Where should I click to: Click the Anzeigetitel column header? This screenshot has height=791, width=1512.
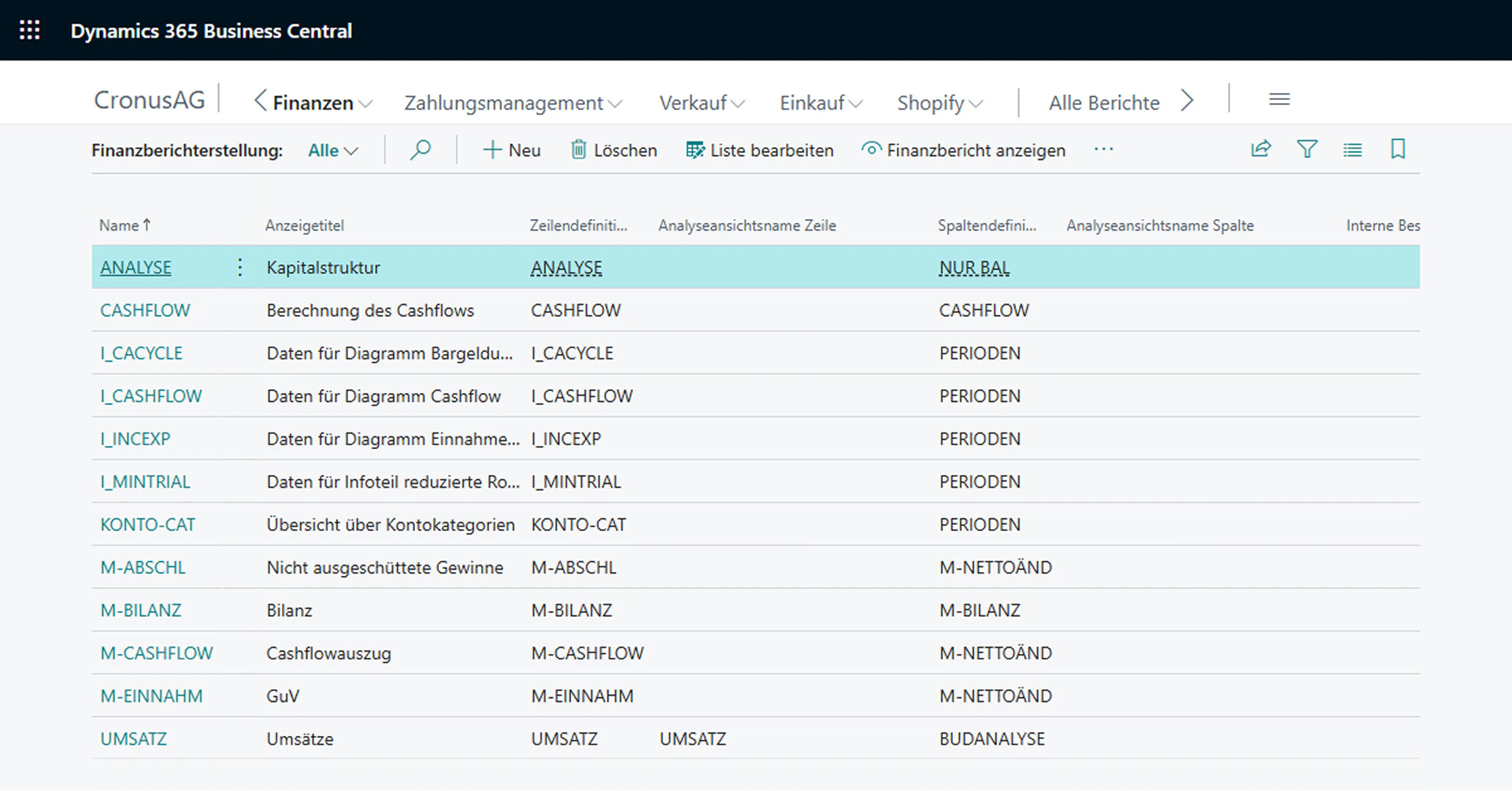tap(305, 225)
